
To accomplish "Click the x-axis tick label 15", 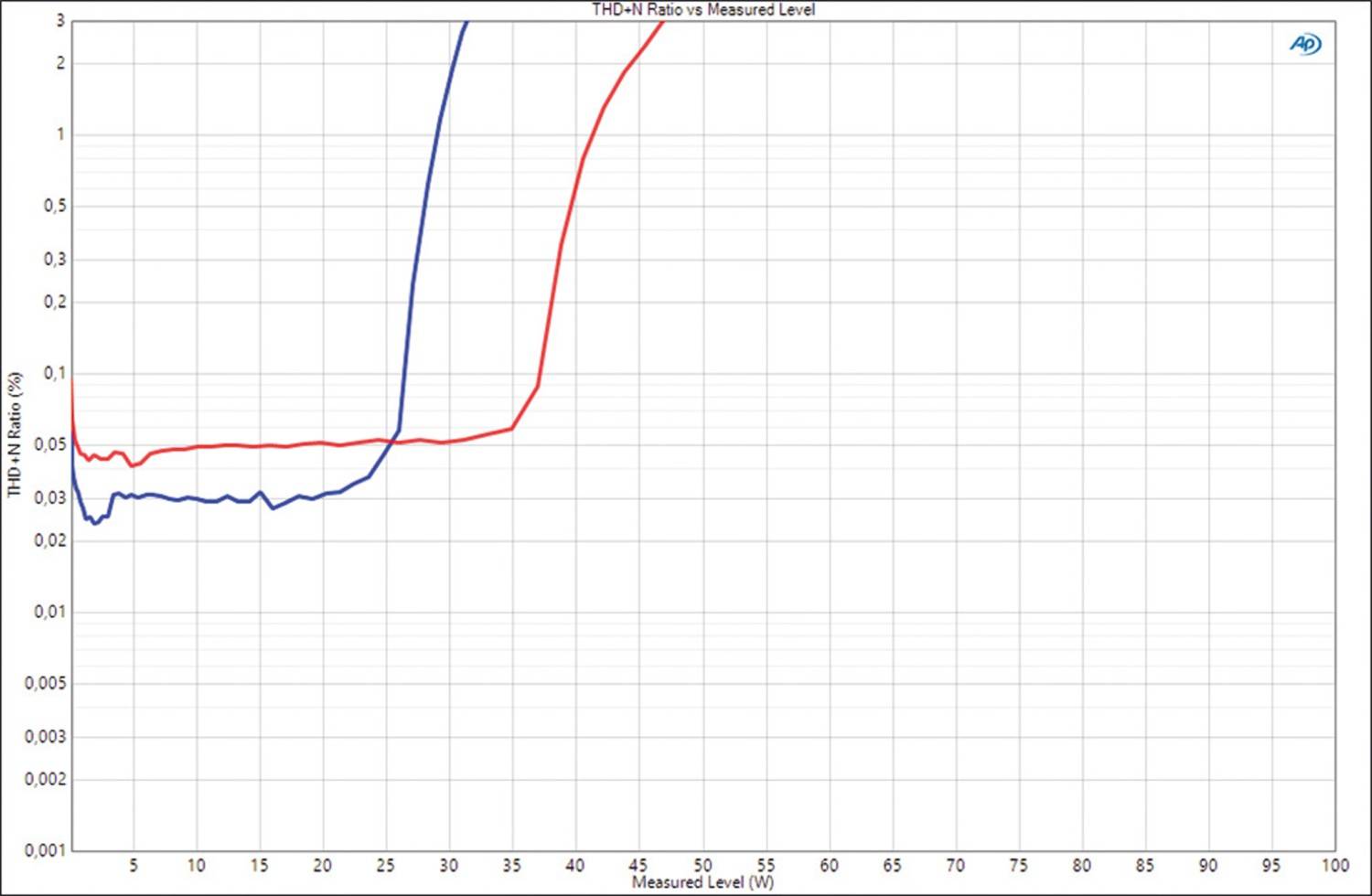I will pyautogui.click(x=260, y=865).
